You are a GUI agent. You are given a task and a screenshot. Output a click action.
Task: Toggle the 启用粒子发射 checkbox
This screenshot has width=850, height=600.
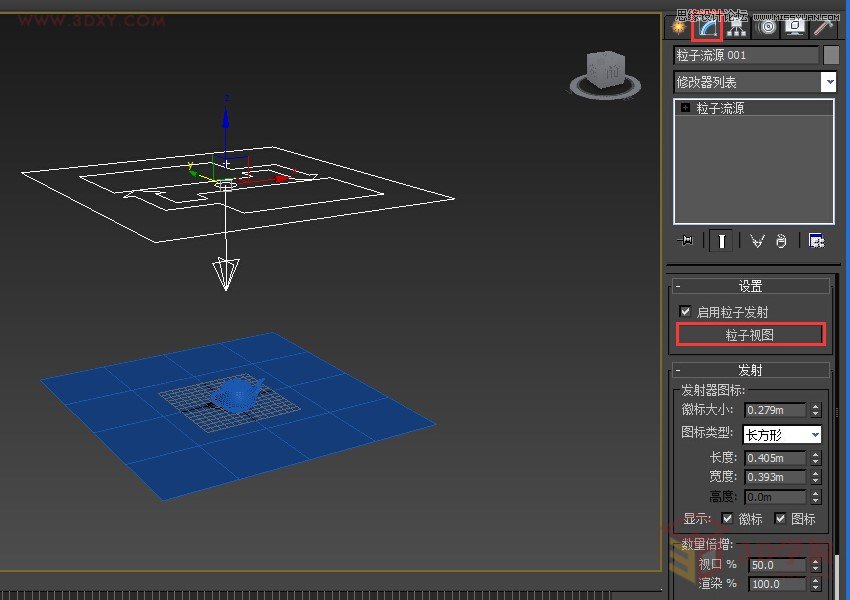point(684,310)
